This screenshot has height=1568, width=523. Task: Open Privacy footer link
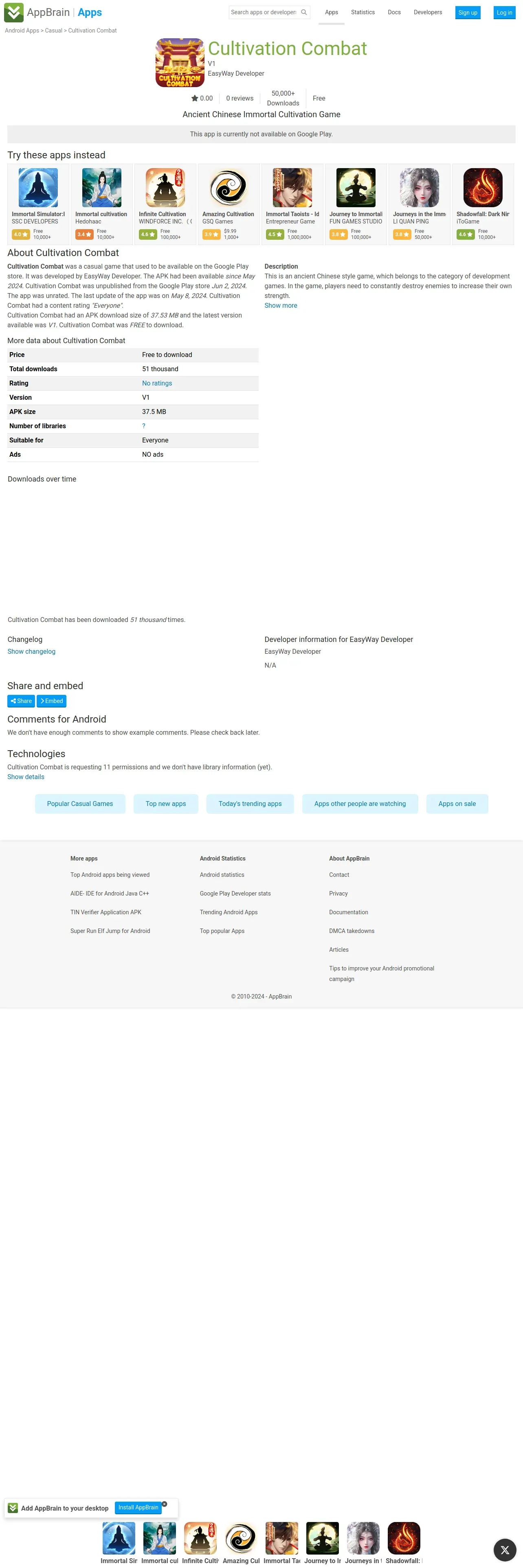coord(338,893)
